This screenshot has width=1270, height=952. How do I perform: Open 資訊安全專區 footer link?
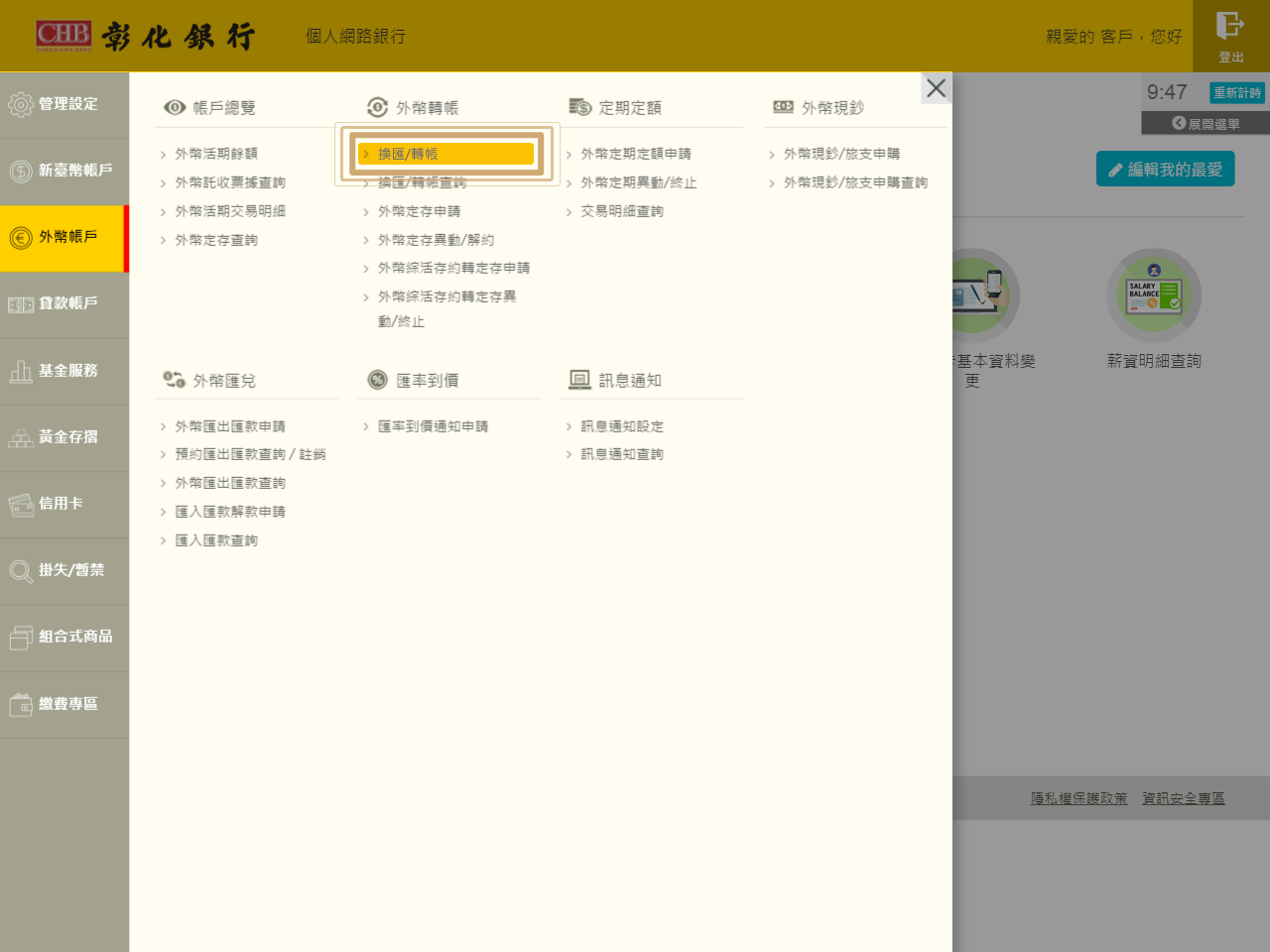[x=1183, y=798]
